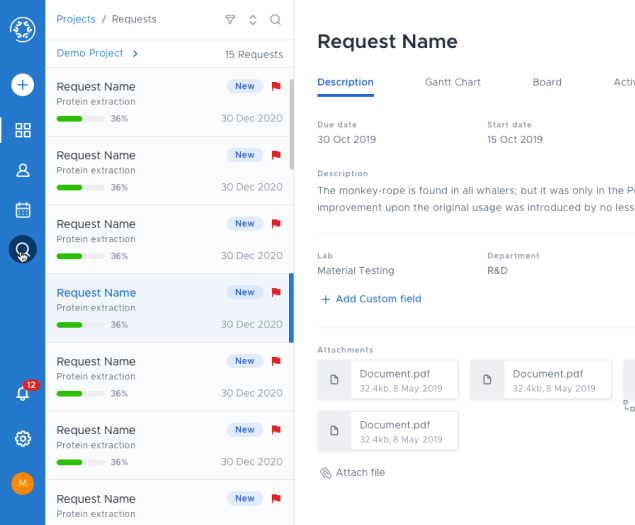Click the plus create button in the sidebar
Screen dimensions: 635x525
[x=22, y=85]
